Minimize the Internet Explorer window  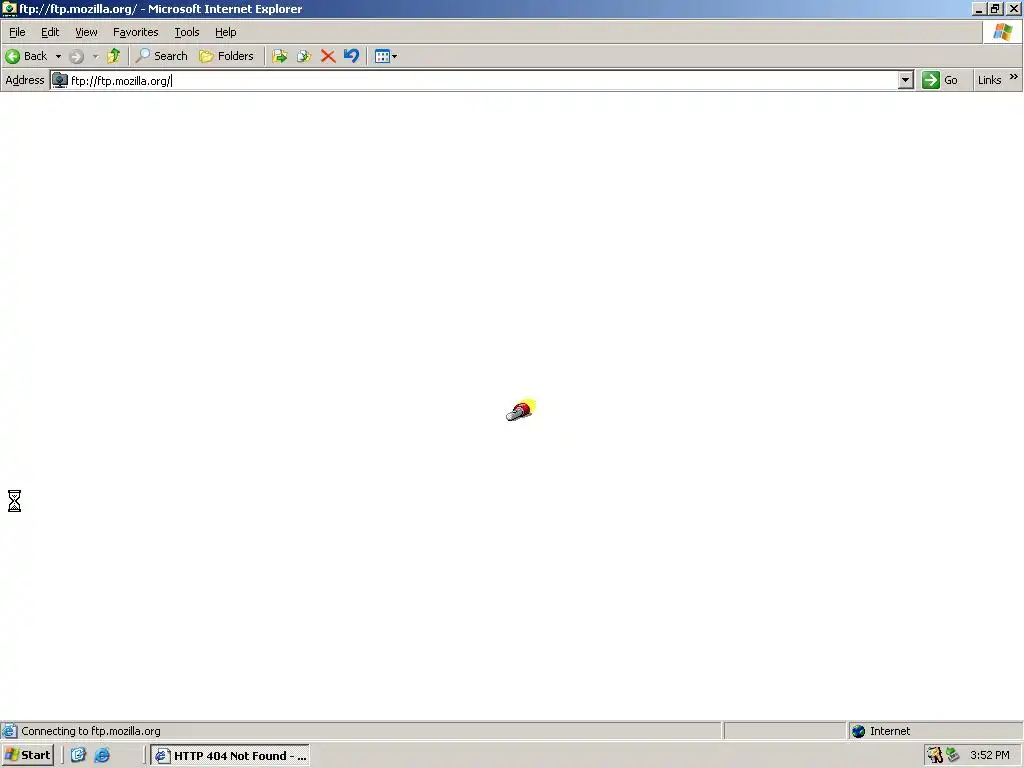(x=978, y=9)
